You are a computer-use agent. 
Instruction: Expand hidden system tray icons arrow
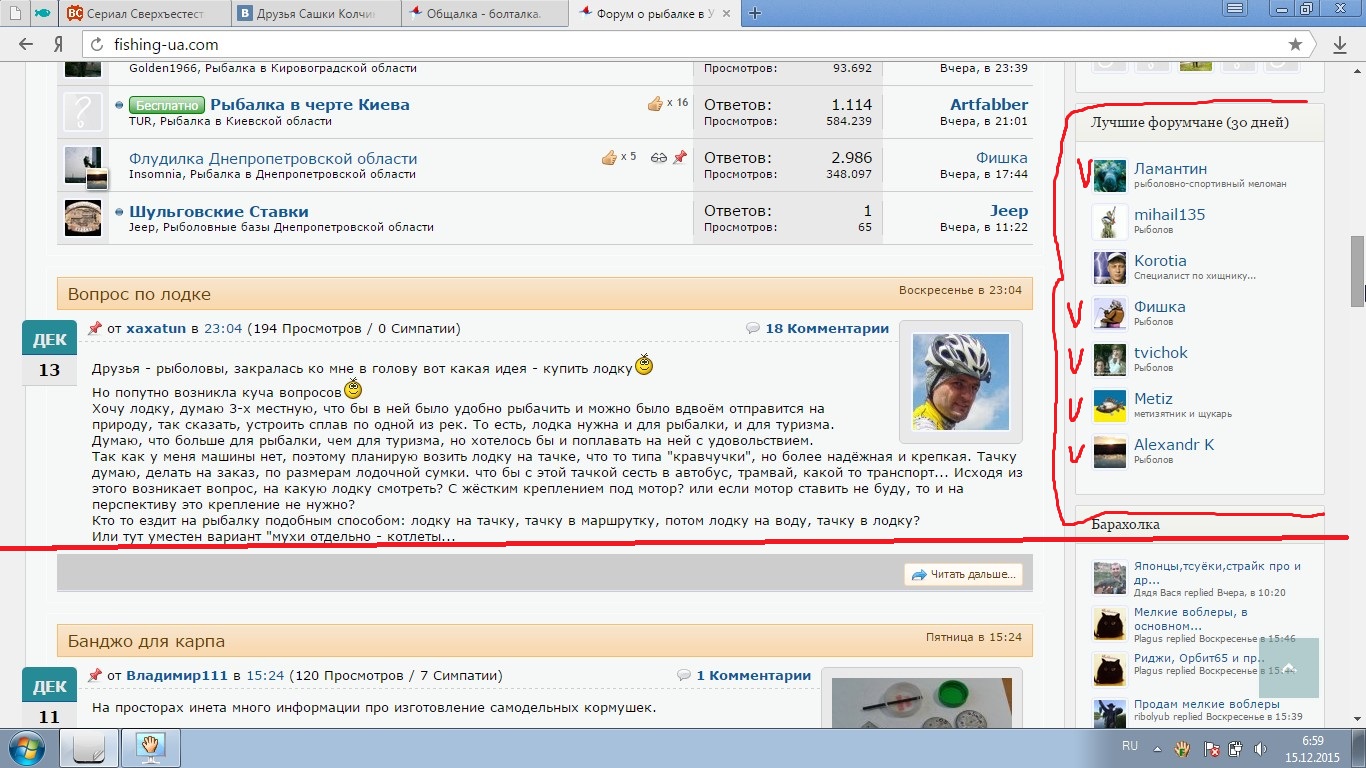(x=1158, y=748)
